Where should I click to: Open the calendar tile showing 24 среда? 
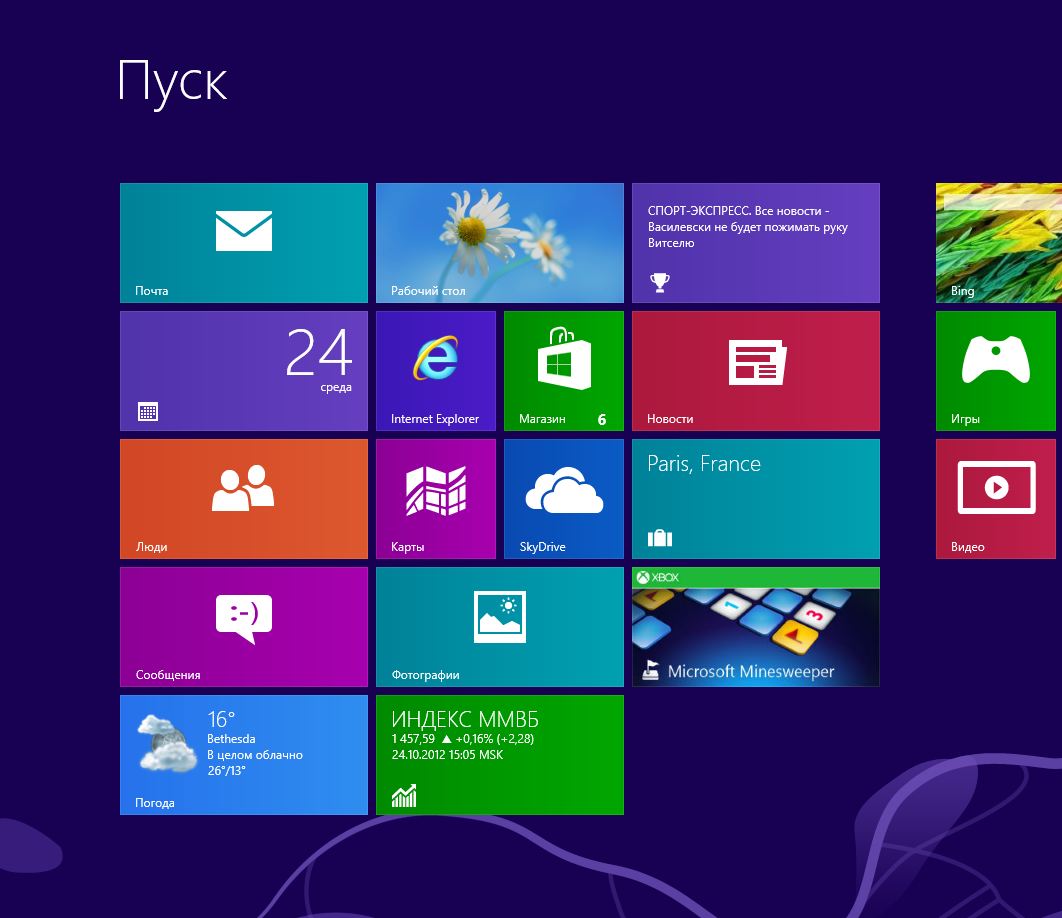tap(244, 371)
